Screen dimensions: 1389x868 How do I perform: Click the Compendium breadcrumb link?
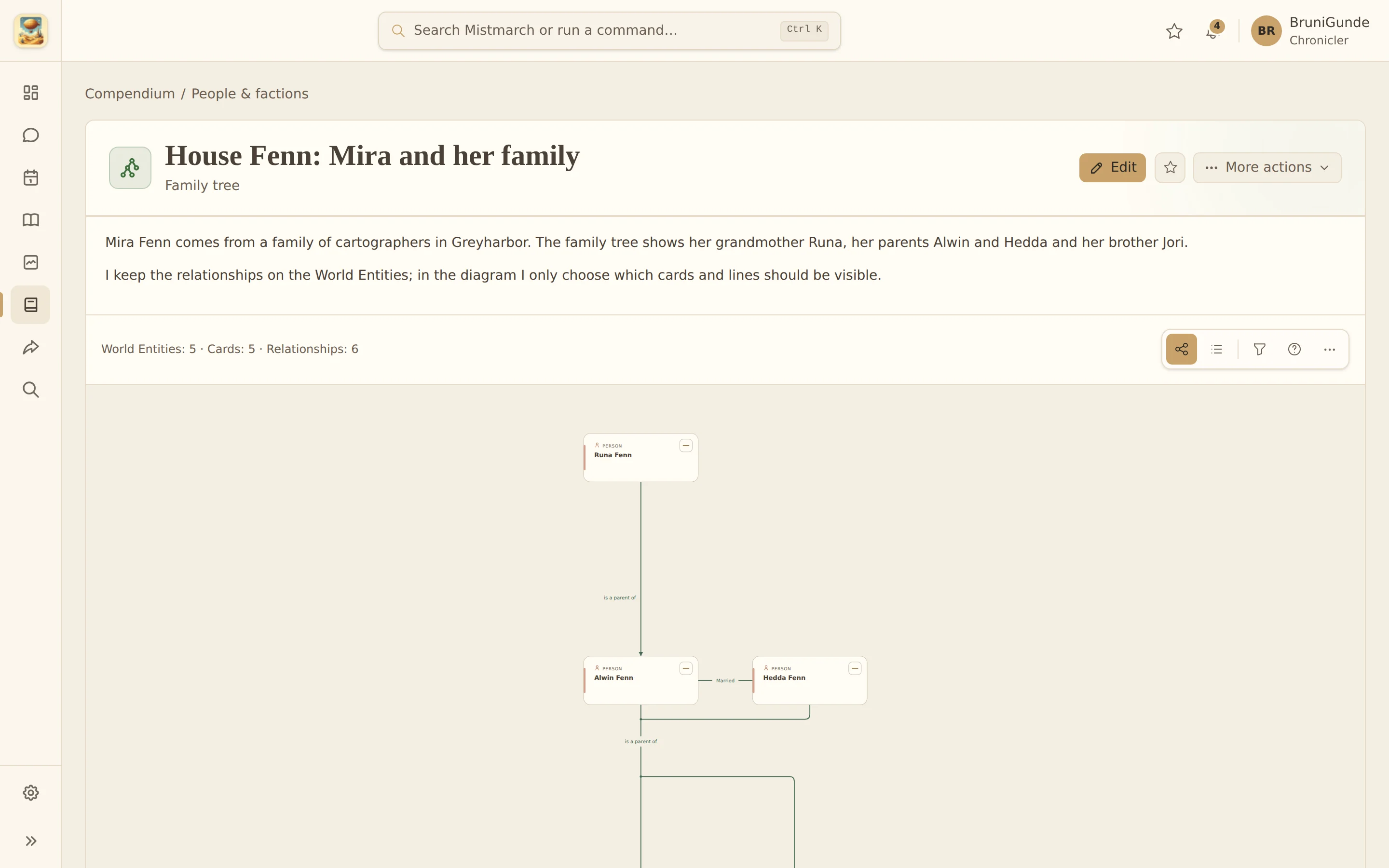130,94
